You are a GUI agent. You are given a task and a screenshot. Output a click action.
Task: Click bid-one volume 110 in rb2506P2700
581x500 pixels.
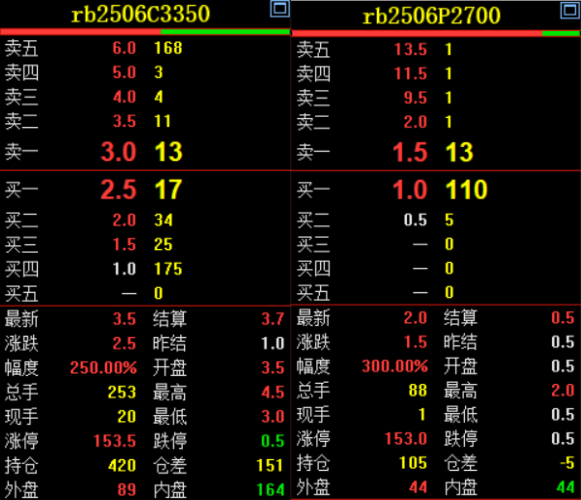tap(467, 189)
